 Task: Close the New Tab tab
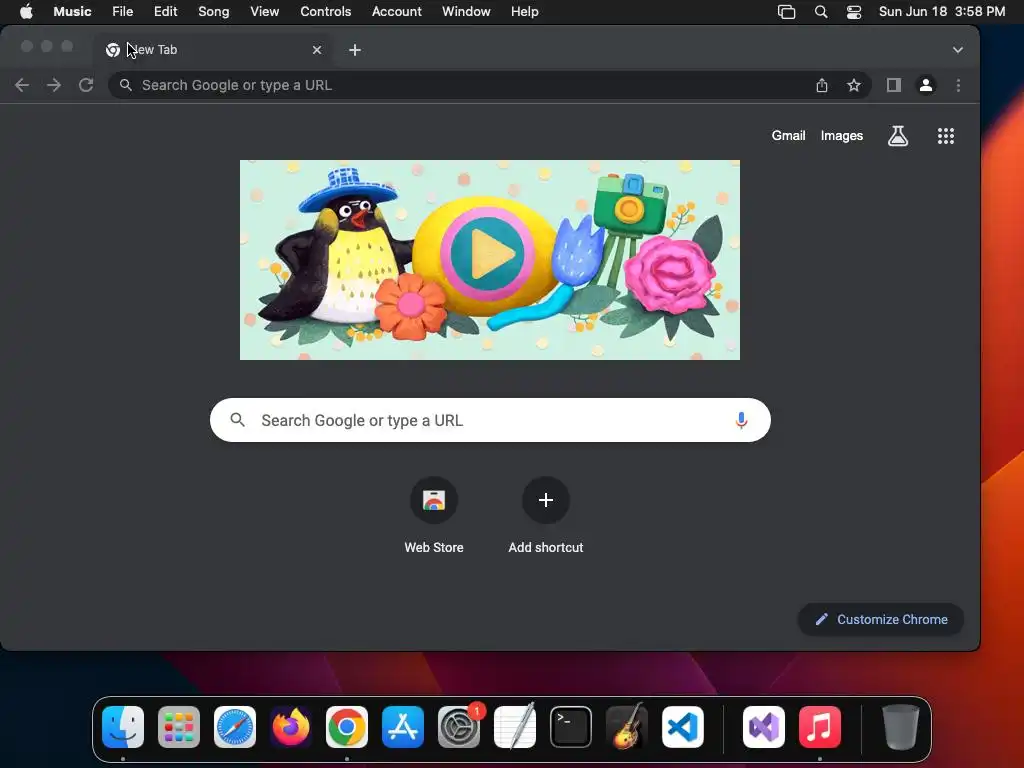tap(317, 50)
